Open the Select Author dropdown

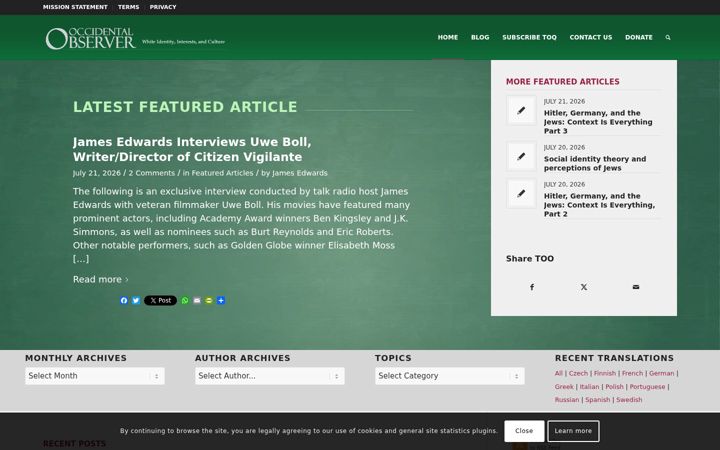coord(270,376)
